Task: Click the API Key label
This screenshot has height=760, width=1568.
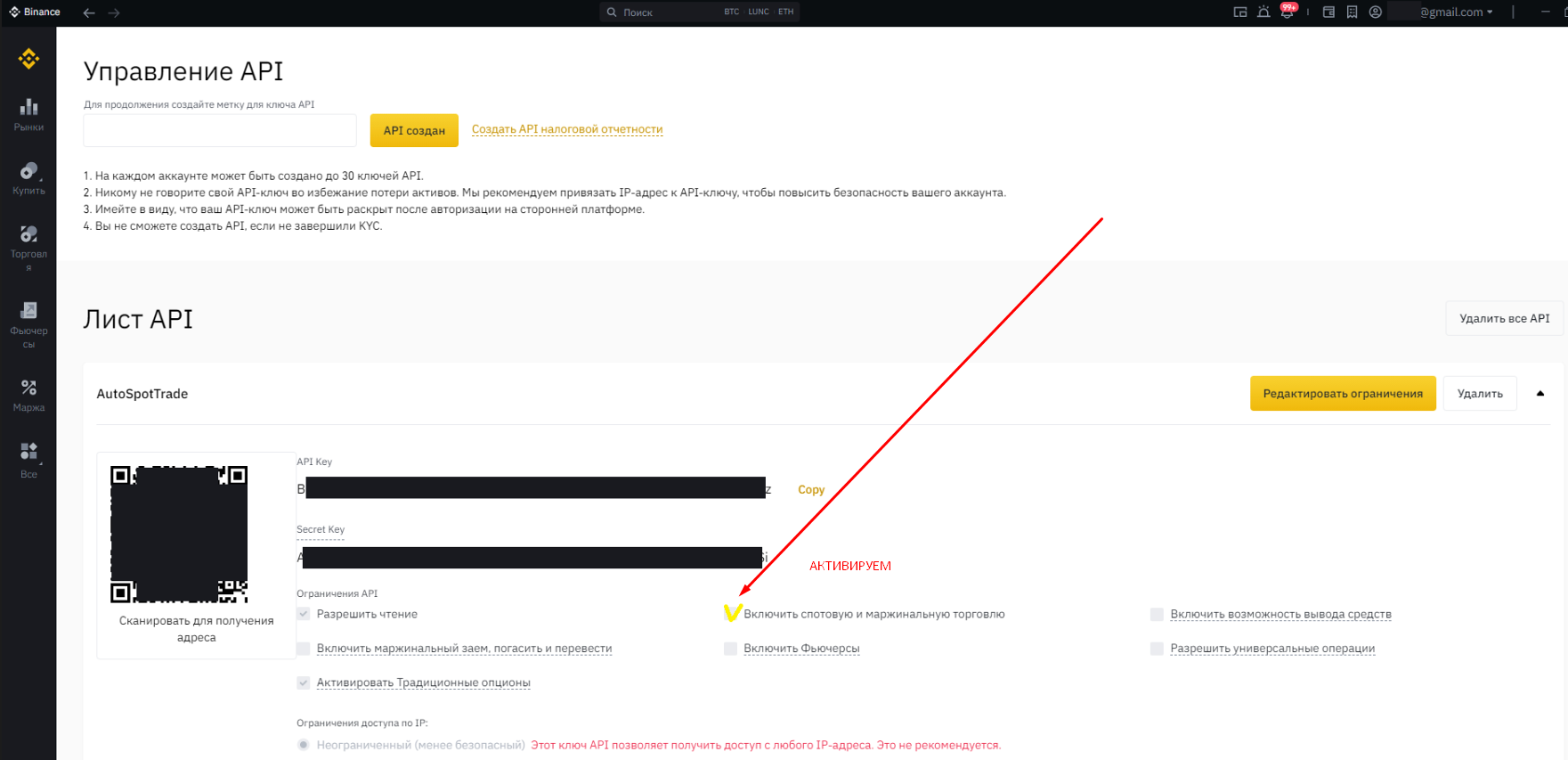Action: (314, 462)
